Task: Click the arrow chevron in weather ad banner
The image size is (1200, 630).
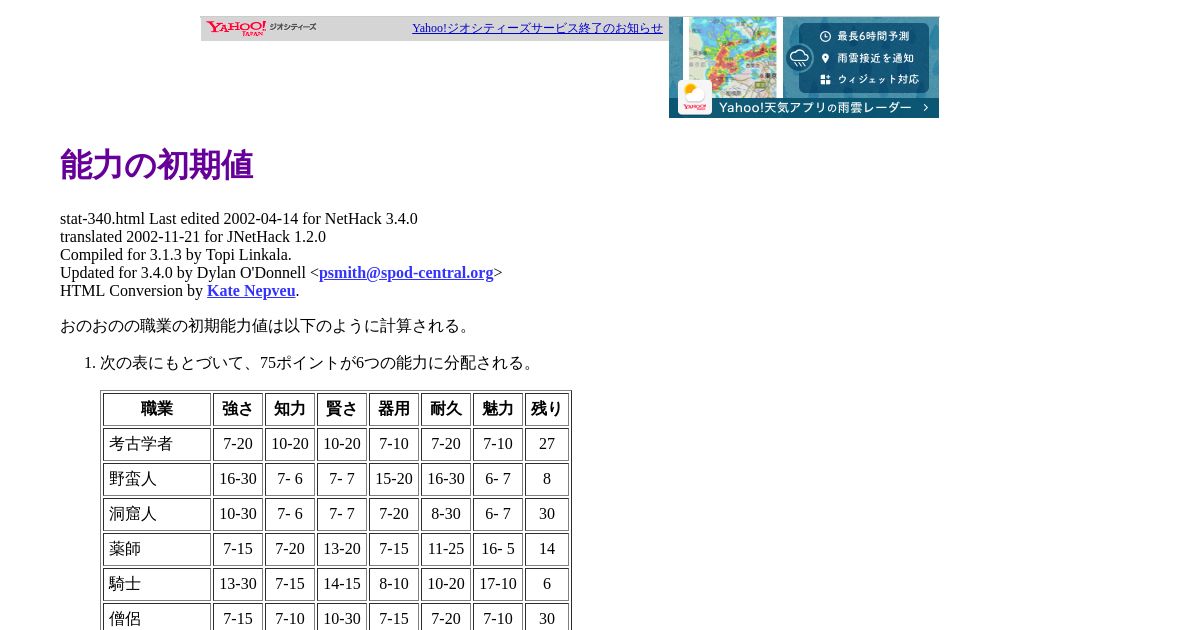Action: pos(926,107)
